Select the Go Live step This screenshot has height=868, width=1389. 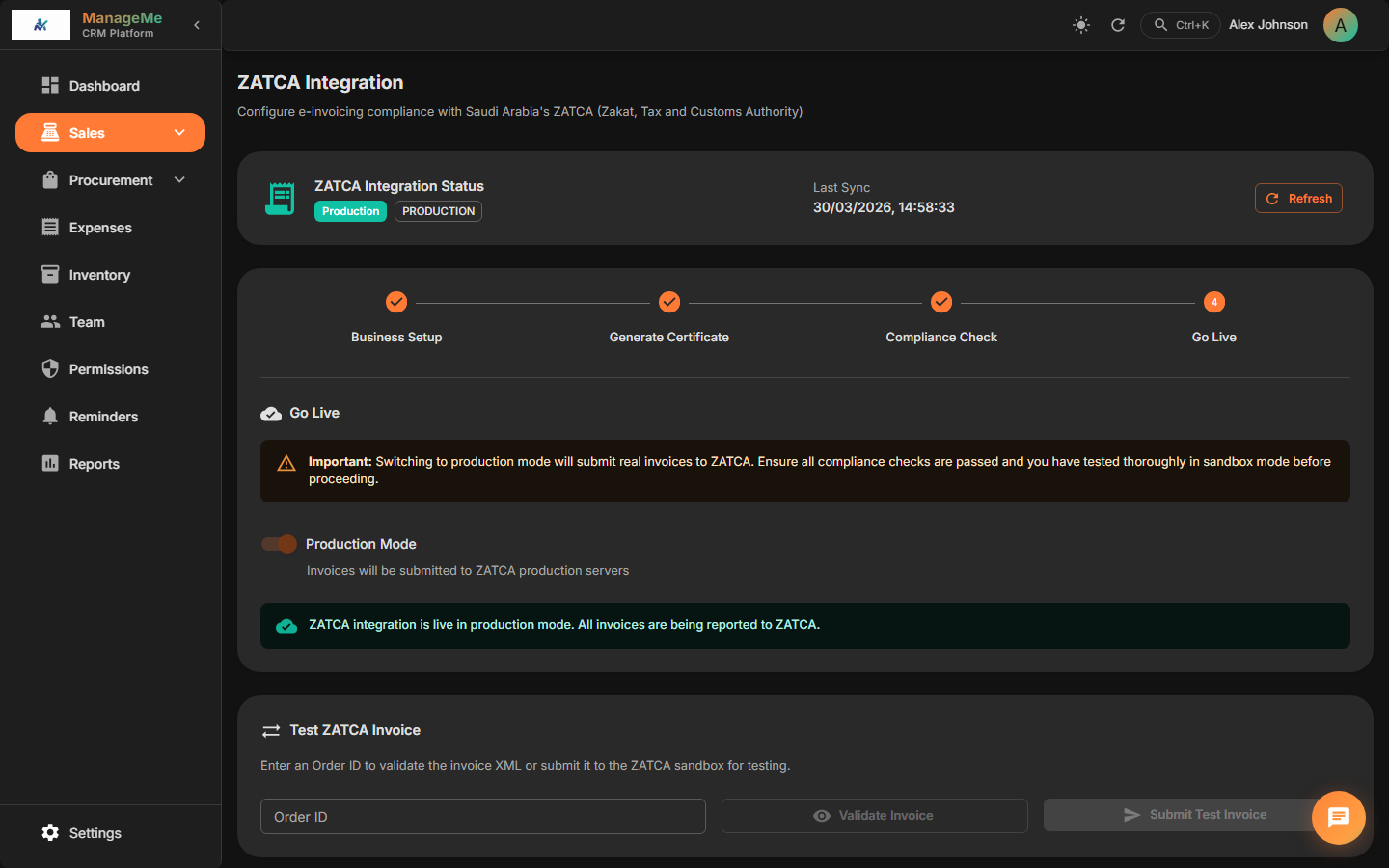click(x=1213, y=302)
